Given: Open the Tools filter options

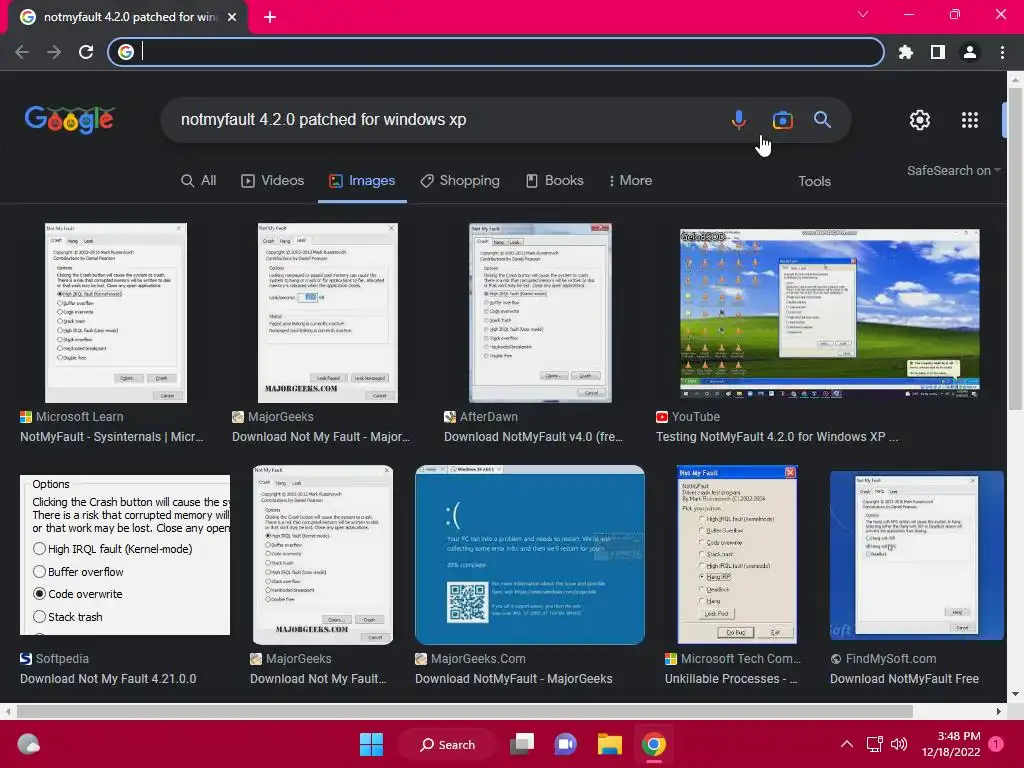Looking at the screenshot, I should tap(814, 182).
